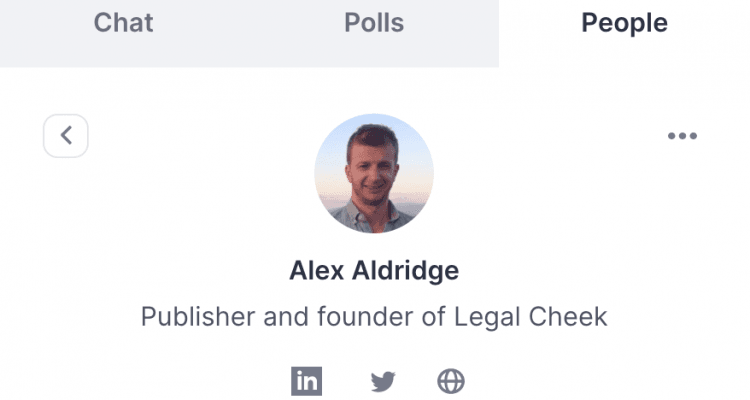Switch to the Chat tab

[123, 22]
